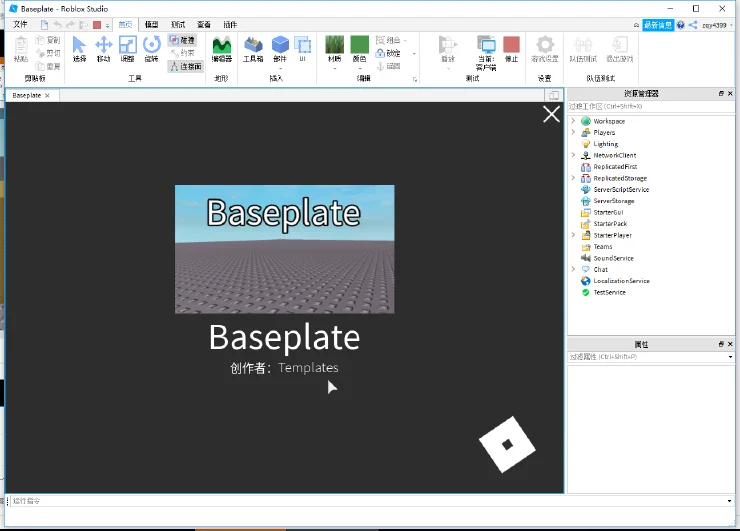Screen dimensions: 740x531
Task: Toggle the 约束 (Constraints) option
Action: [x=182, y=53]
